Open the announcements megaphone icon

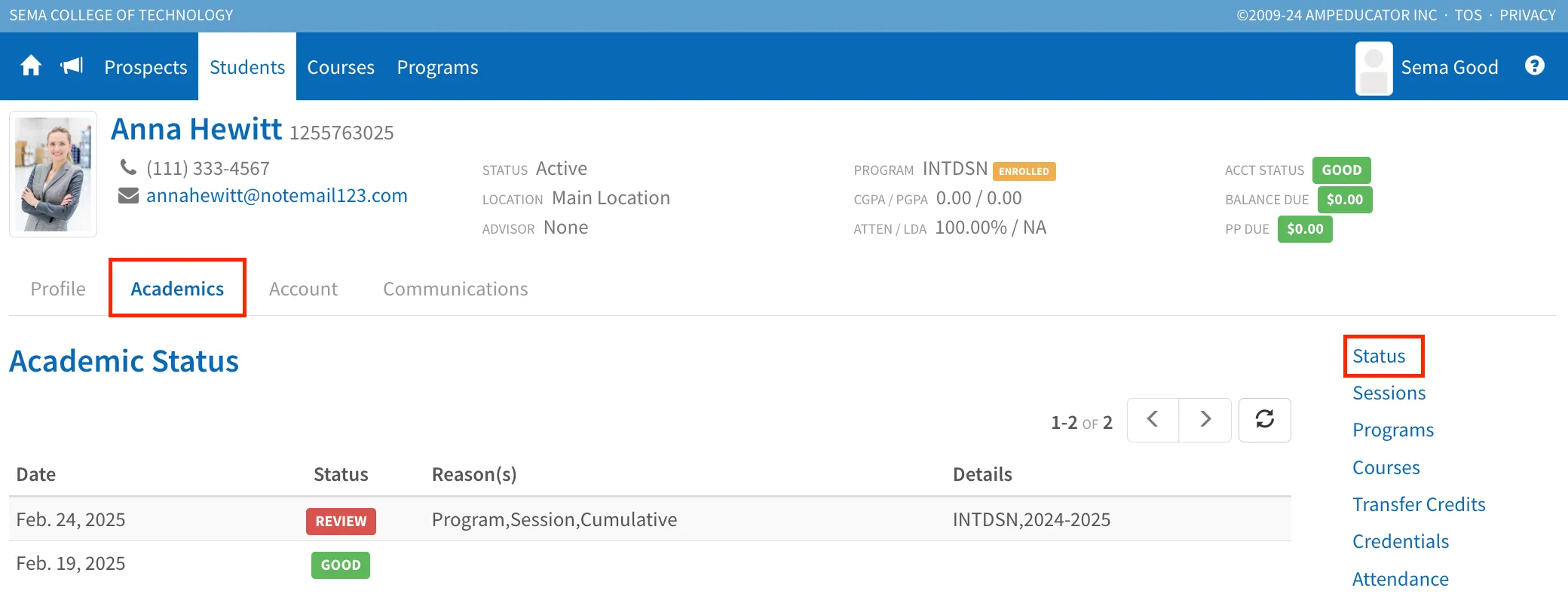[72, 66]
